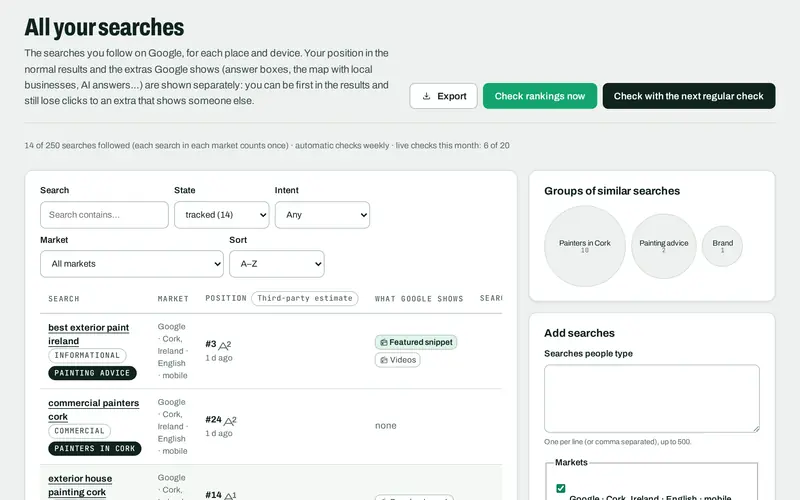Click the icon in the Featured snippet badge
The width and height of the screenshot is (800, 500).
[384, 342]
